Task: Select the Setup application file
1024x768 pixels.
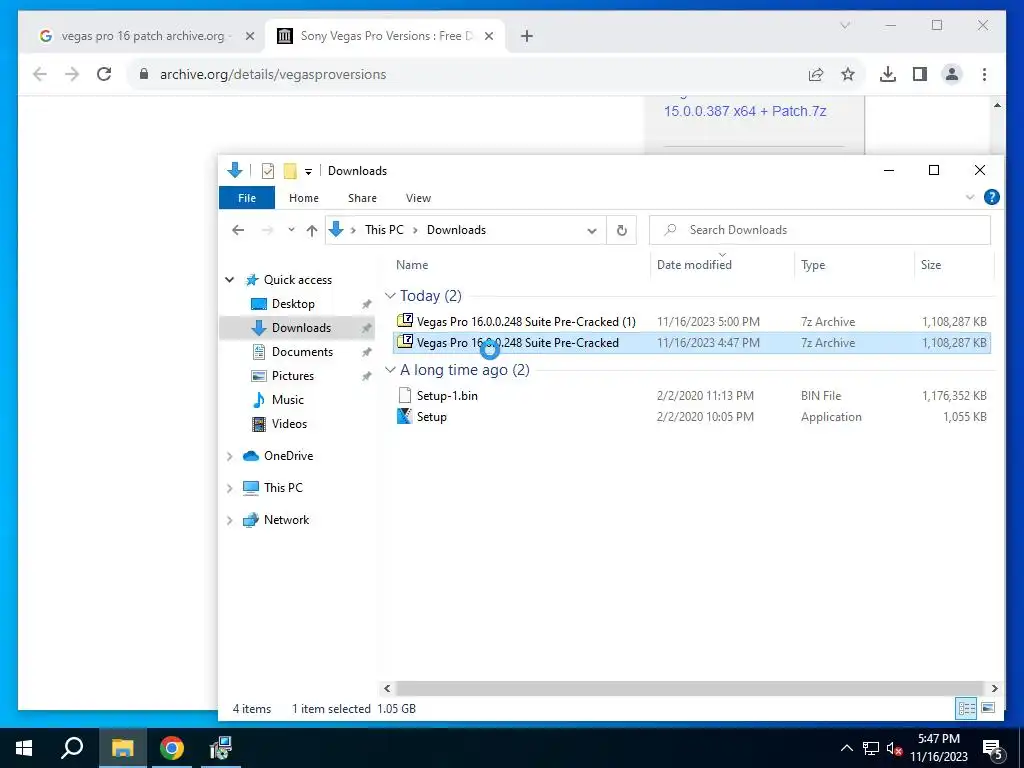Action: tap(692, 417)
